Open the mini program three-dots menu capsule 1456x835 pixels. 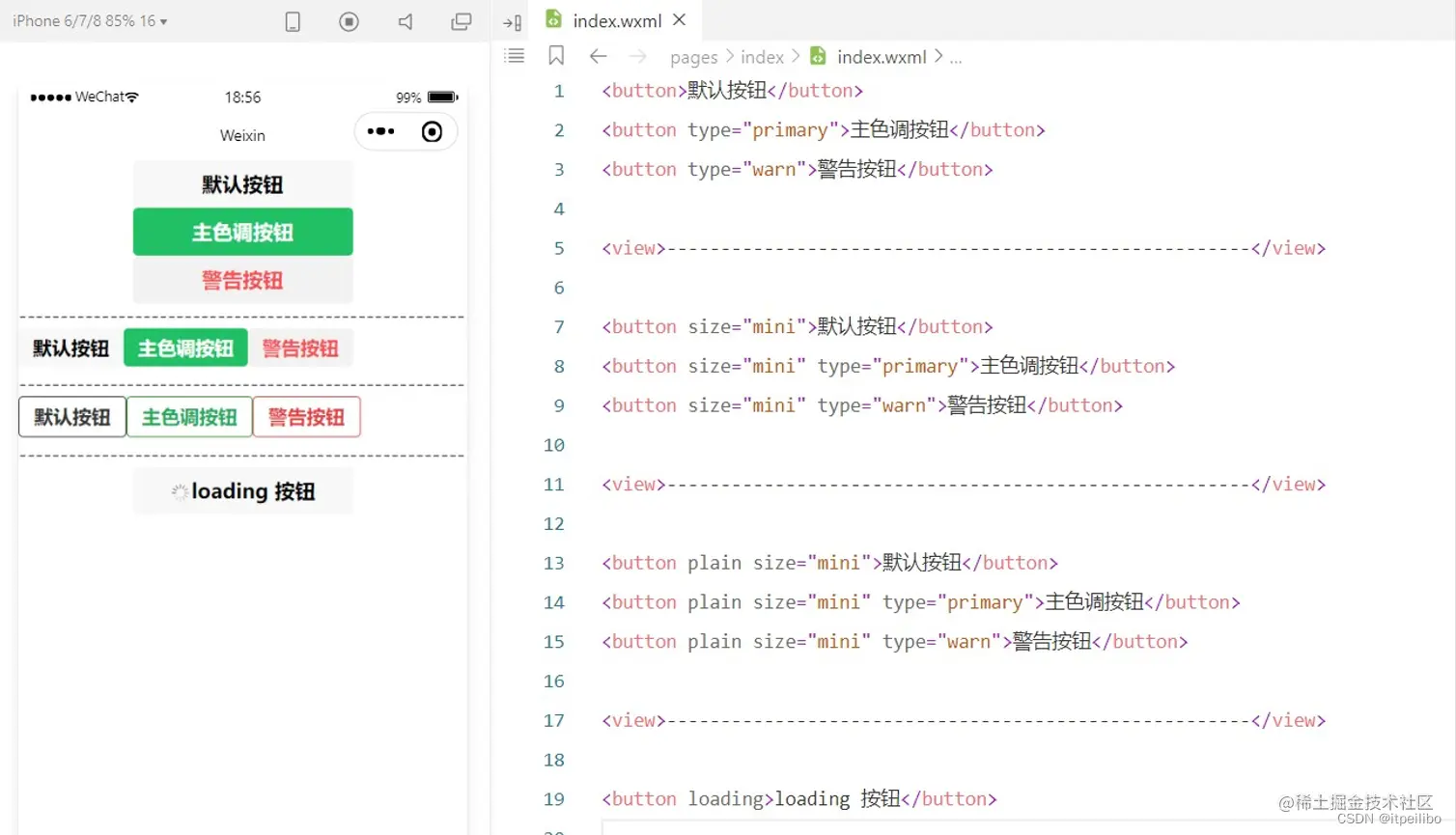tap(381, 131)
